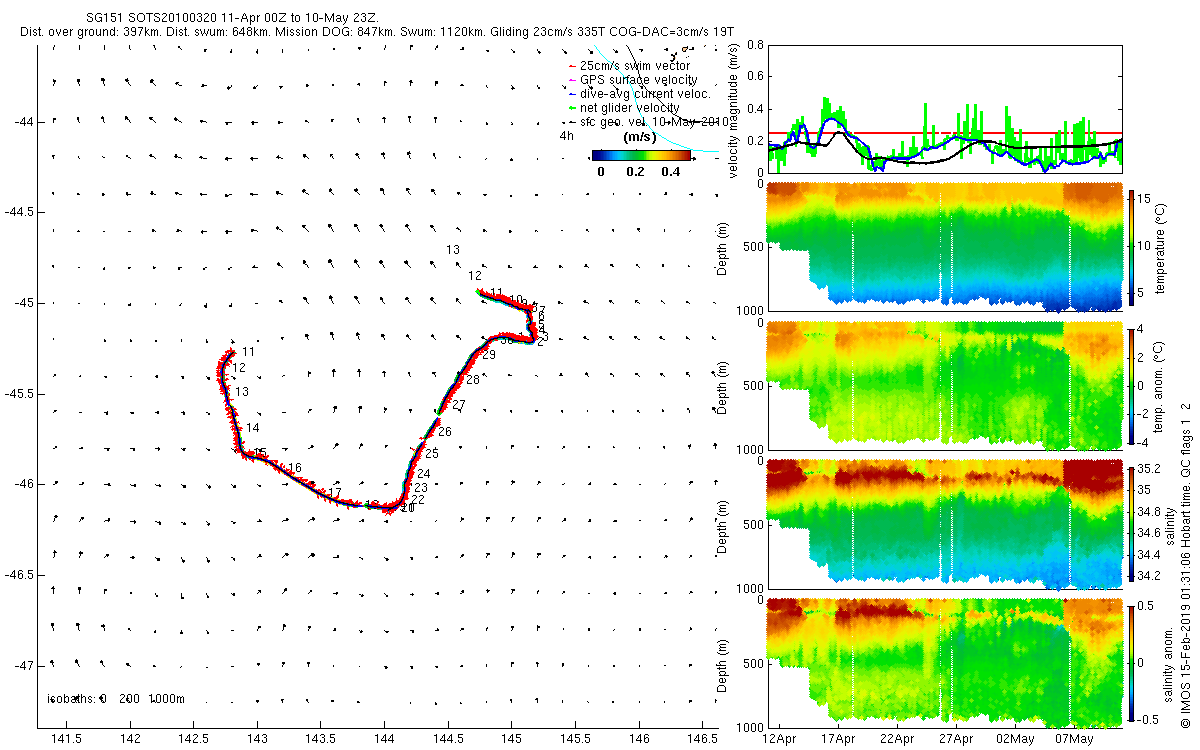Click day label 23 on the glider track

pyautogui.click(x=421, y=488)
